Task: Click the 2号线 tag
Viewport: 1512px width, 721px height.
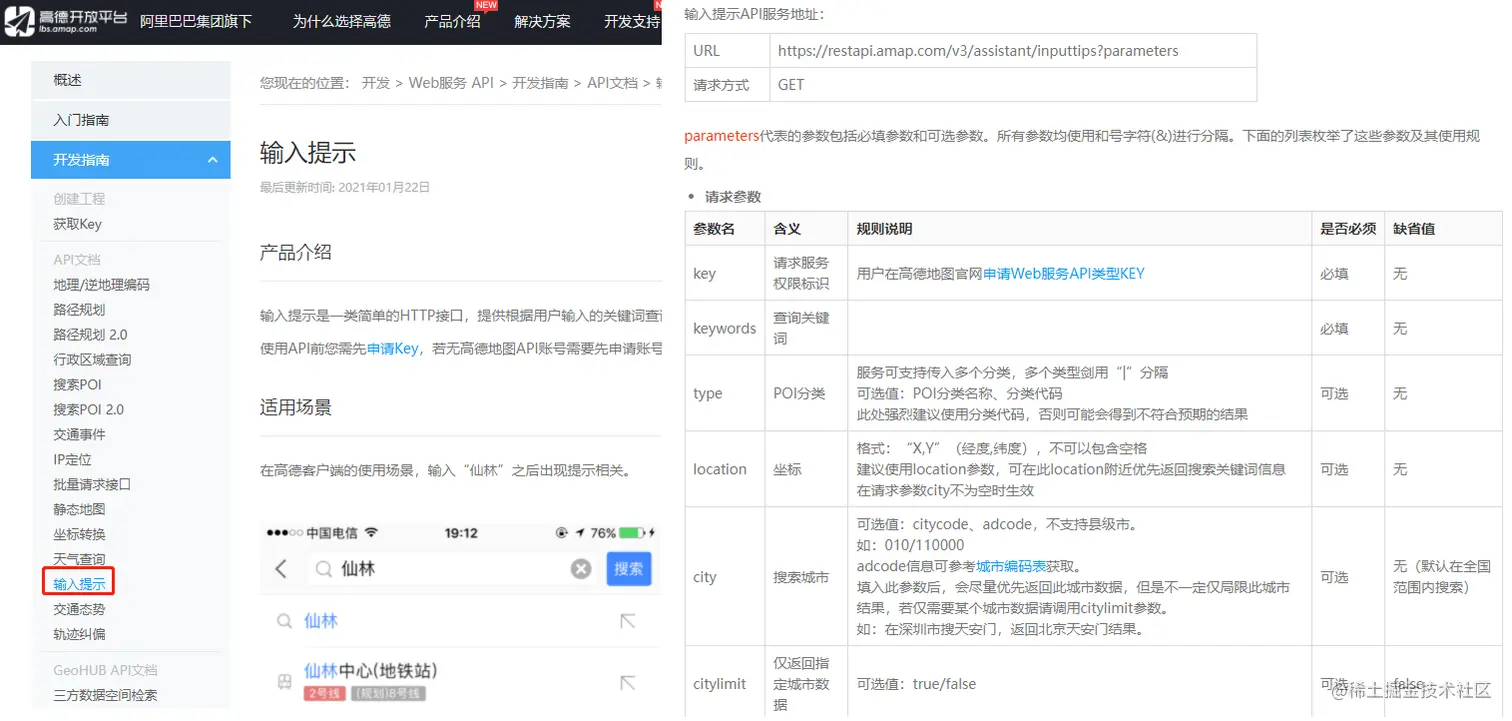Action: pos(324,693)
